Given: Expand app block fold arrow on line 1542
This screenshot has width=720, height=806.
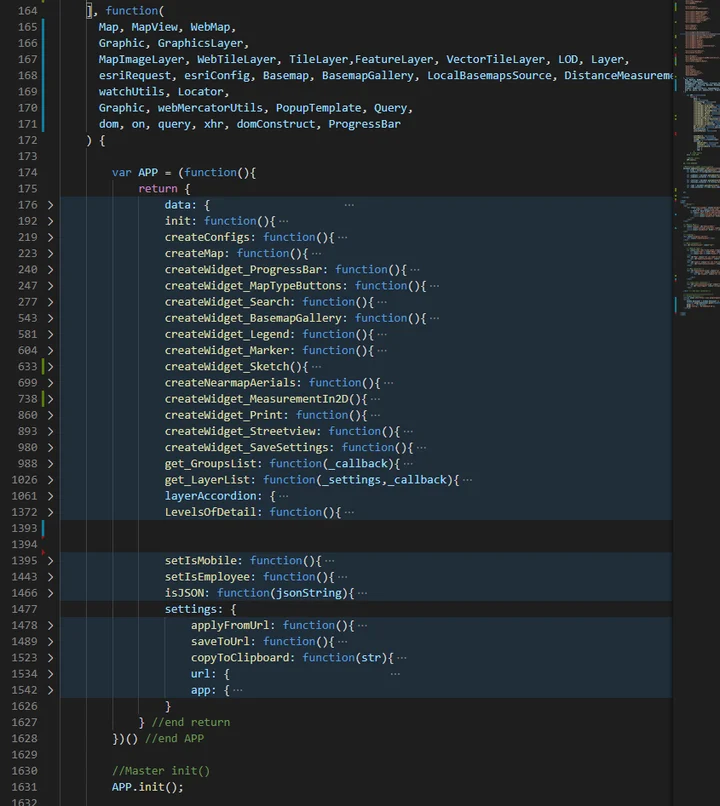Looking at the screenshot, I should click(x=50, y=690).
